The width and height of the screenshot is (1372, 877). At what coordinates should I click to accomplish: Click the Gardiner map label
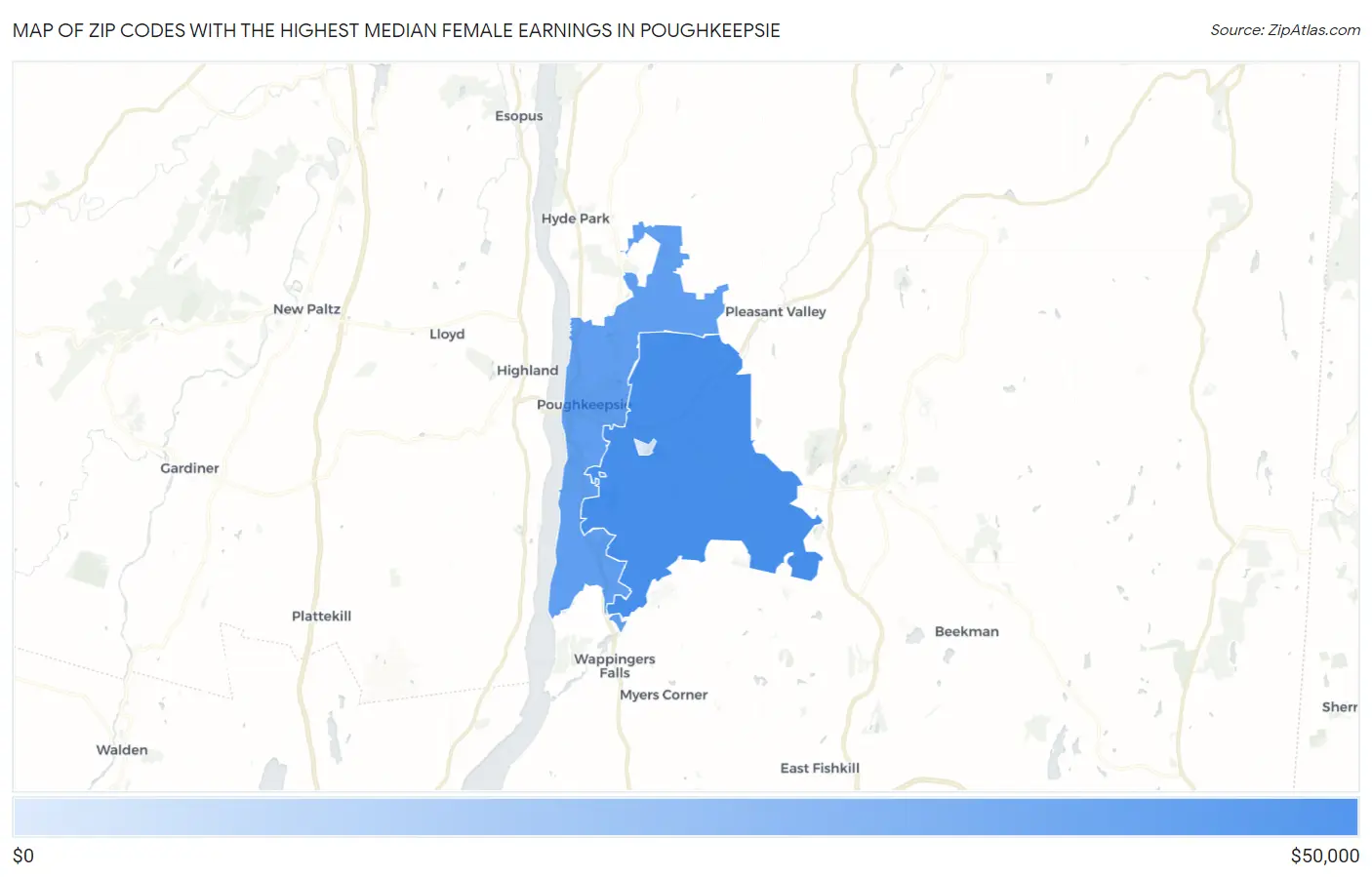coord(189,468)
